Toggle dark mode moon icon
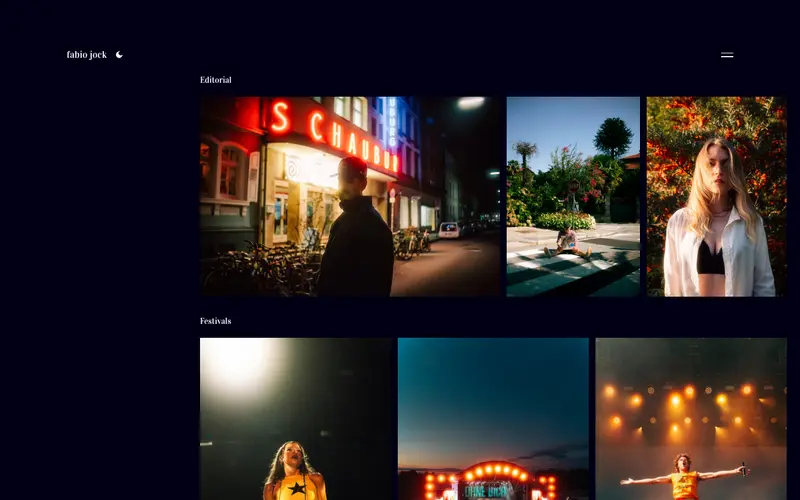Screen dimensions: 800x500 119,55
